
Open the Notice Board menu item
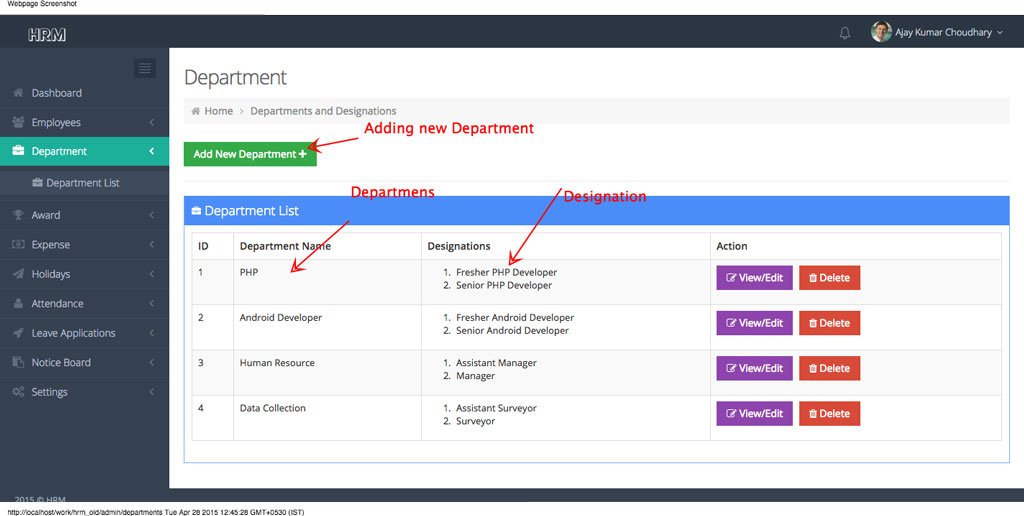click(61, 363)
